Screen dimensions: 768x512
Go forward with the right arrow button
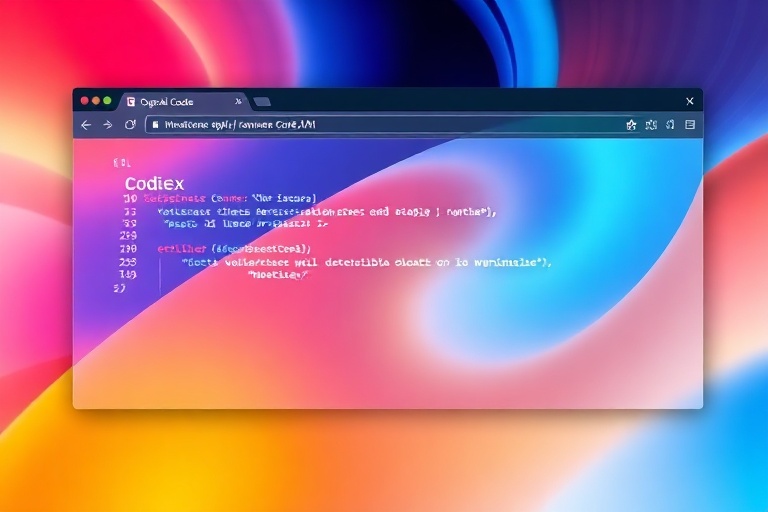point(108,125)
